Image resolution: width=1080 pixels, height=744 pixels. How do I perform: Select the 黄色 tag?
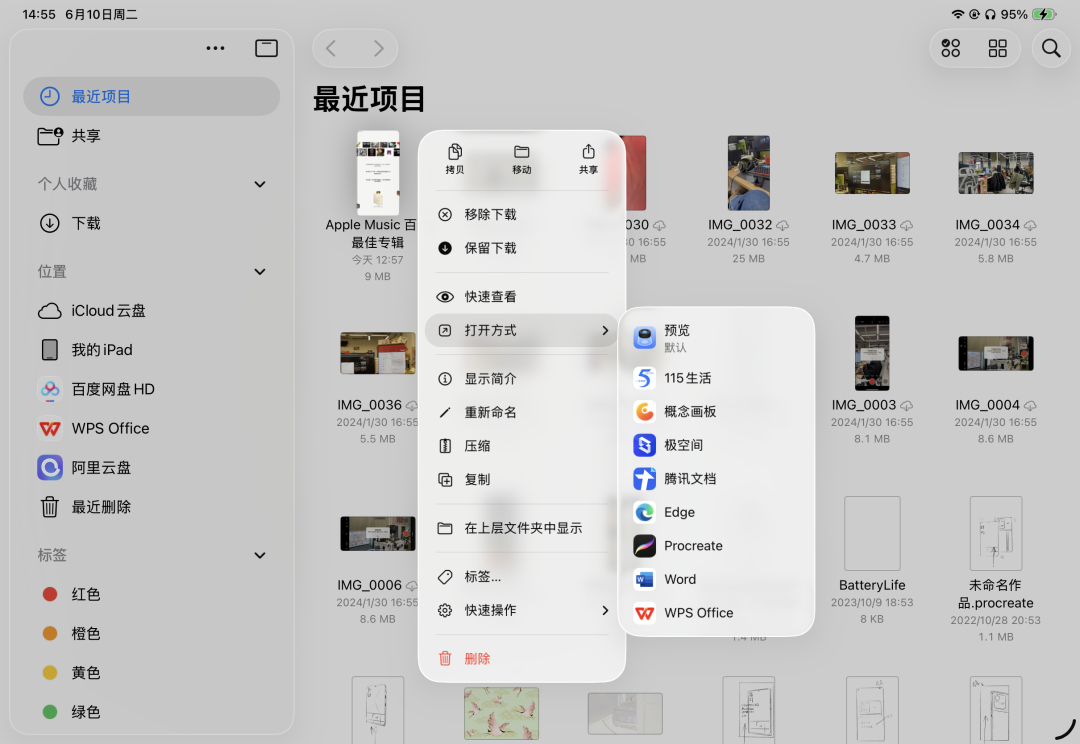(x=152, y=673)
